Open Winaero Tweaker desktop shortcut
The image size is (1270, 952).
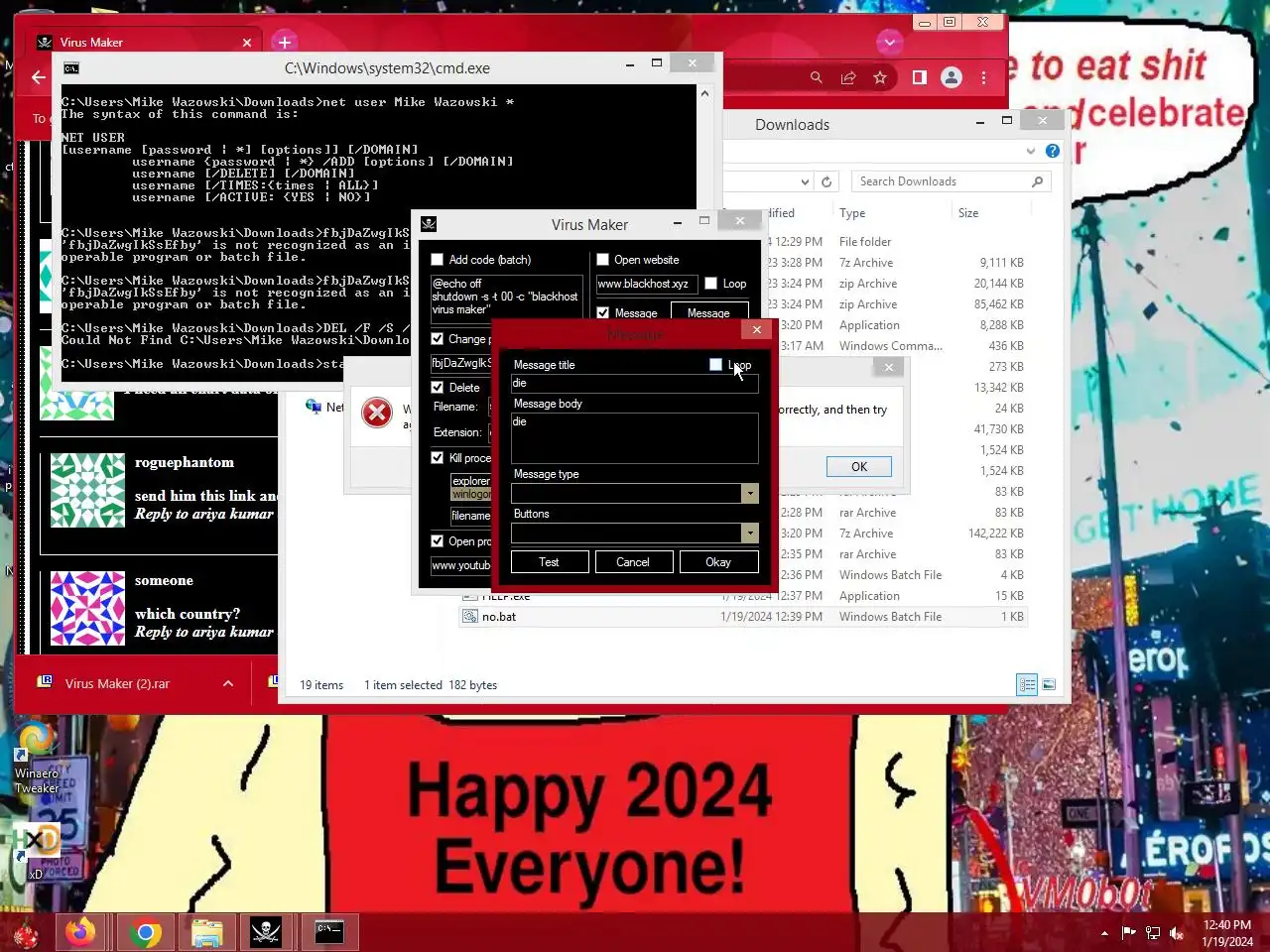click(37, 758)
